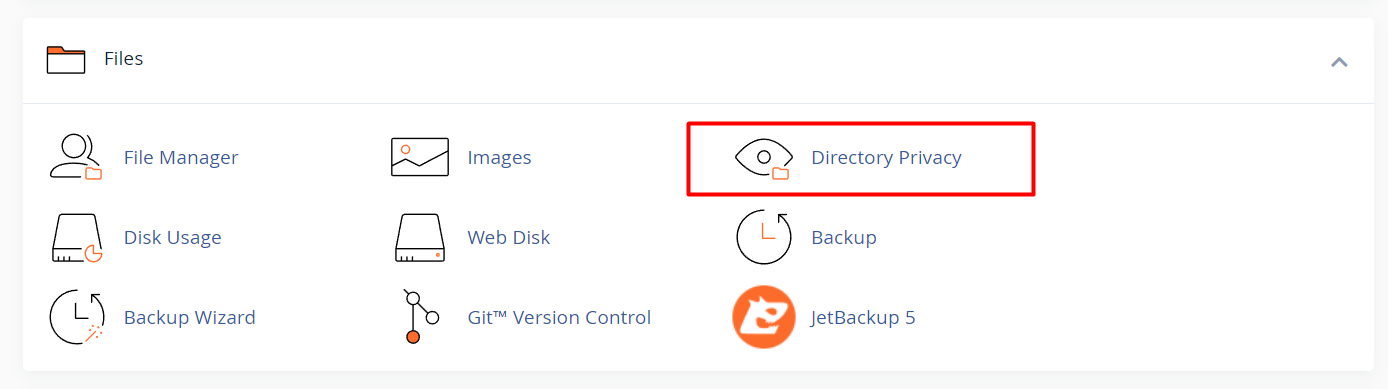Screen dimensions: 1388x389
Task: Open the Directory Privacy link
Action: [x=886, y=158]
